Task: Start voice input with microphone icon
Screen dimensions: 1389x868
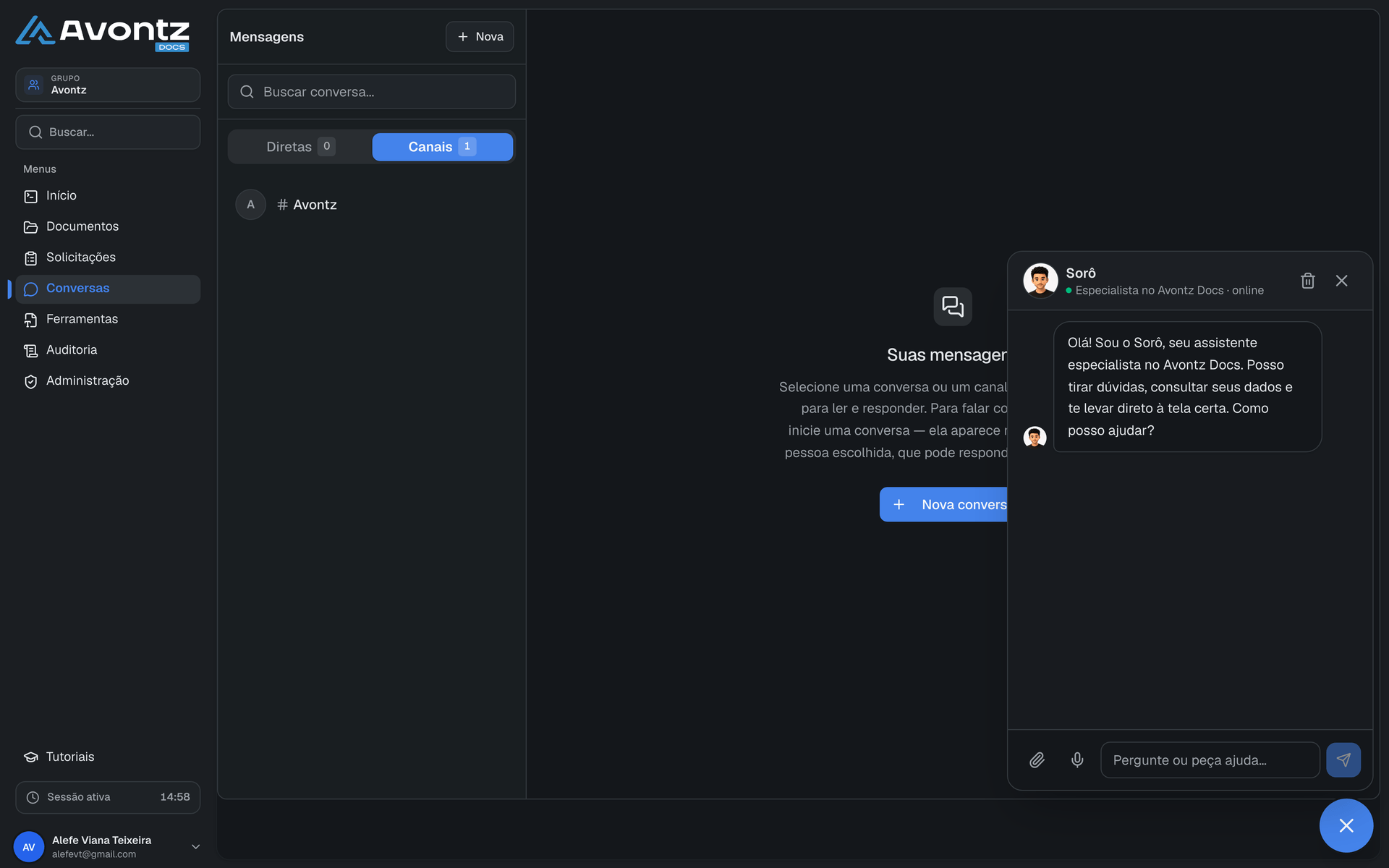Action: 1077,760
